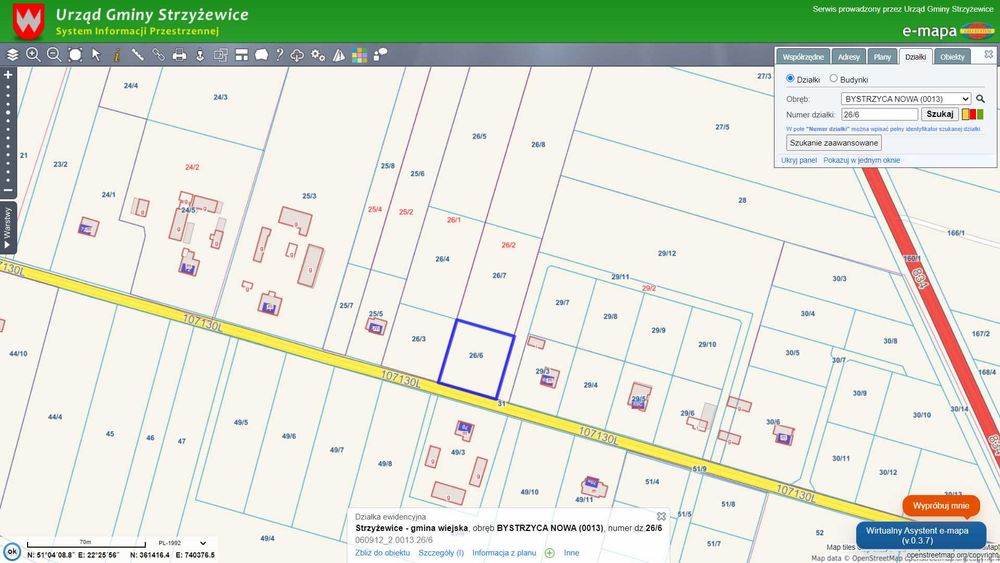
Task: Open the gears settings icon
Action: coord(318,55)
